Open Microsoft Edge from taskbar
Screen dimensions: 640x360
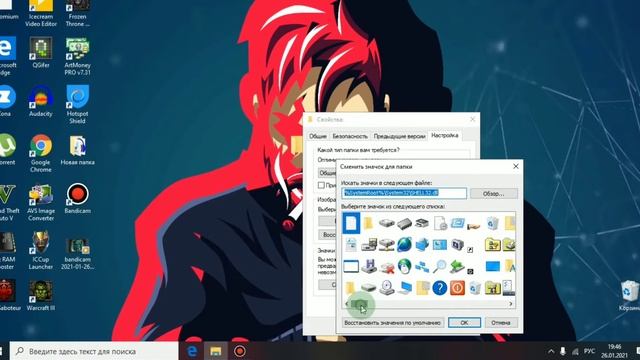[192, 351]
